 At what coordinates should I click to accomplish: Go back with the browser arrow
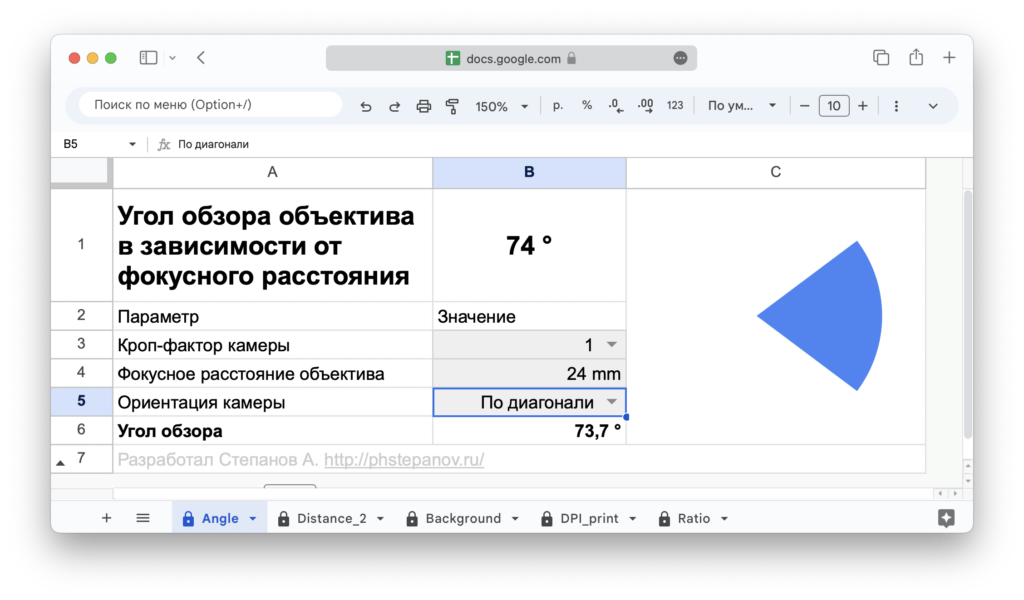click(201, 58)
